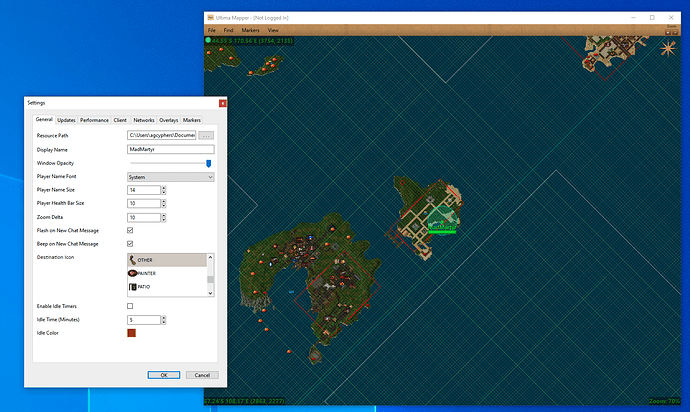
Task: Click the left zoom button under Zoom label
Action: coord(668,33)
